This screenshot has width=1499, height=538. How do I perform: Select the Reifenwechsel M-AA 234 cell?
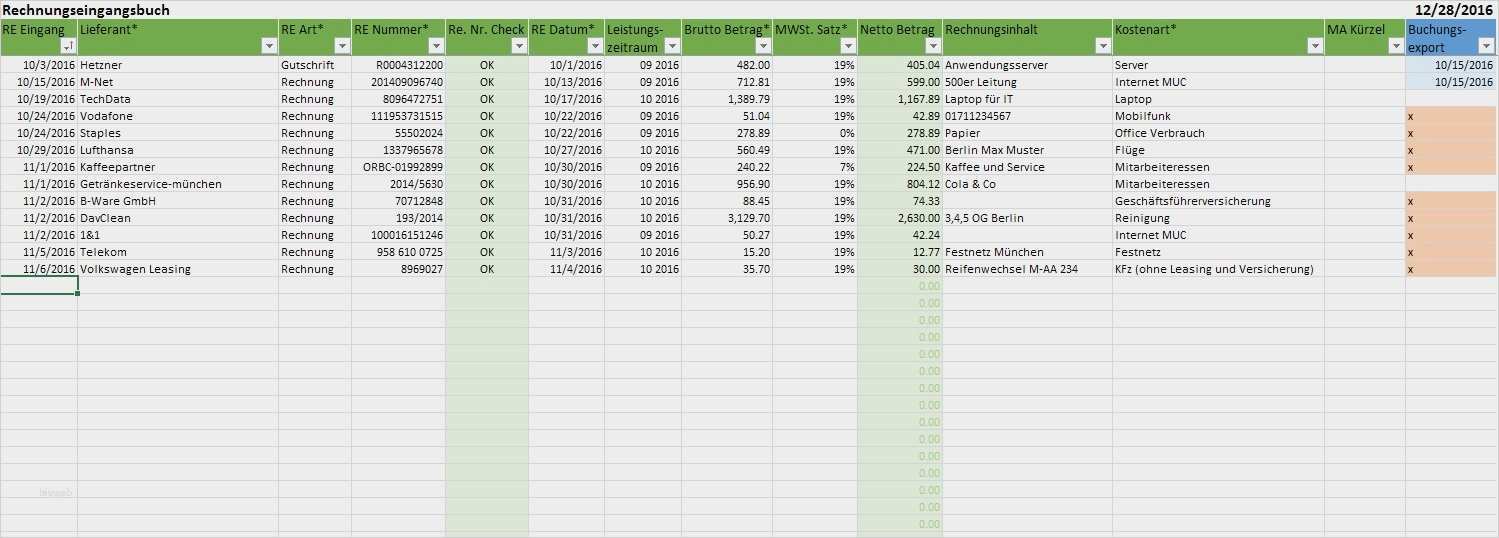[1027, 269]
